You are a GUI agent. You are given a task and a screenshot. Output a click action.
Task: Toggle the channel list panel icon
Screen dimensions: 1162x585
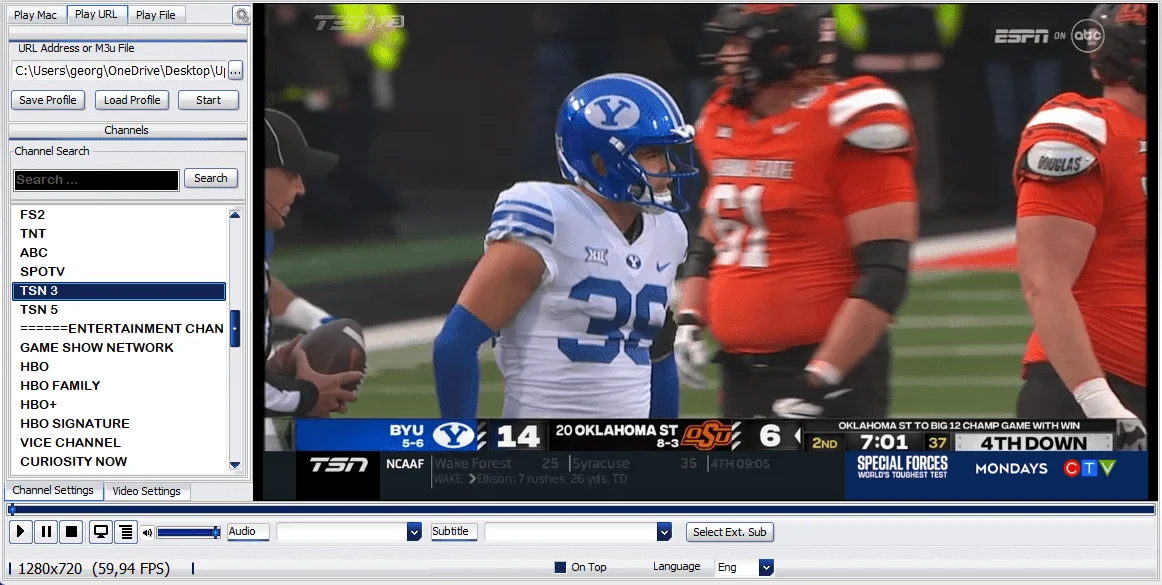click(x=126, y=531)
